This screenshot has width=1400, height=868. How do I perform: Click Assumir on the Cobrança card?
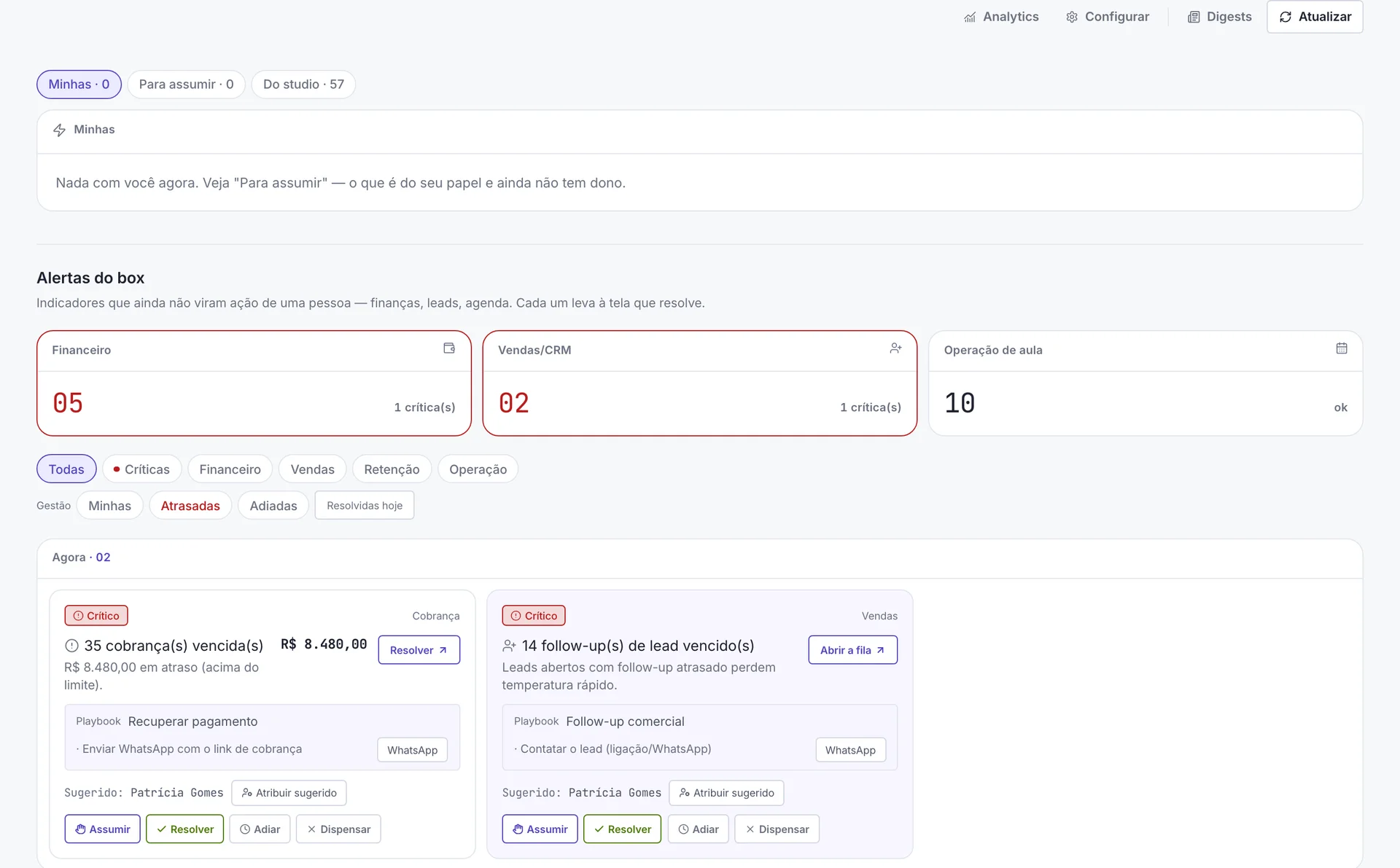coord(103,829)
